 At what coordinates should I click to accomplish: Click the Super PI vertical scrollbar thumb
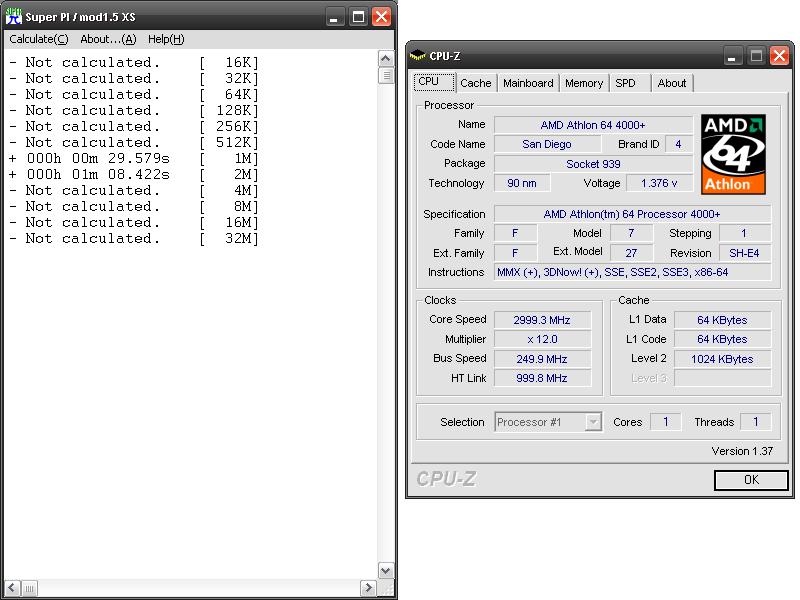point(386,76)
